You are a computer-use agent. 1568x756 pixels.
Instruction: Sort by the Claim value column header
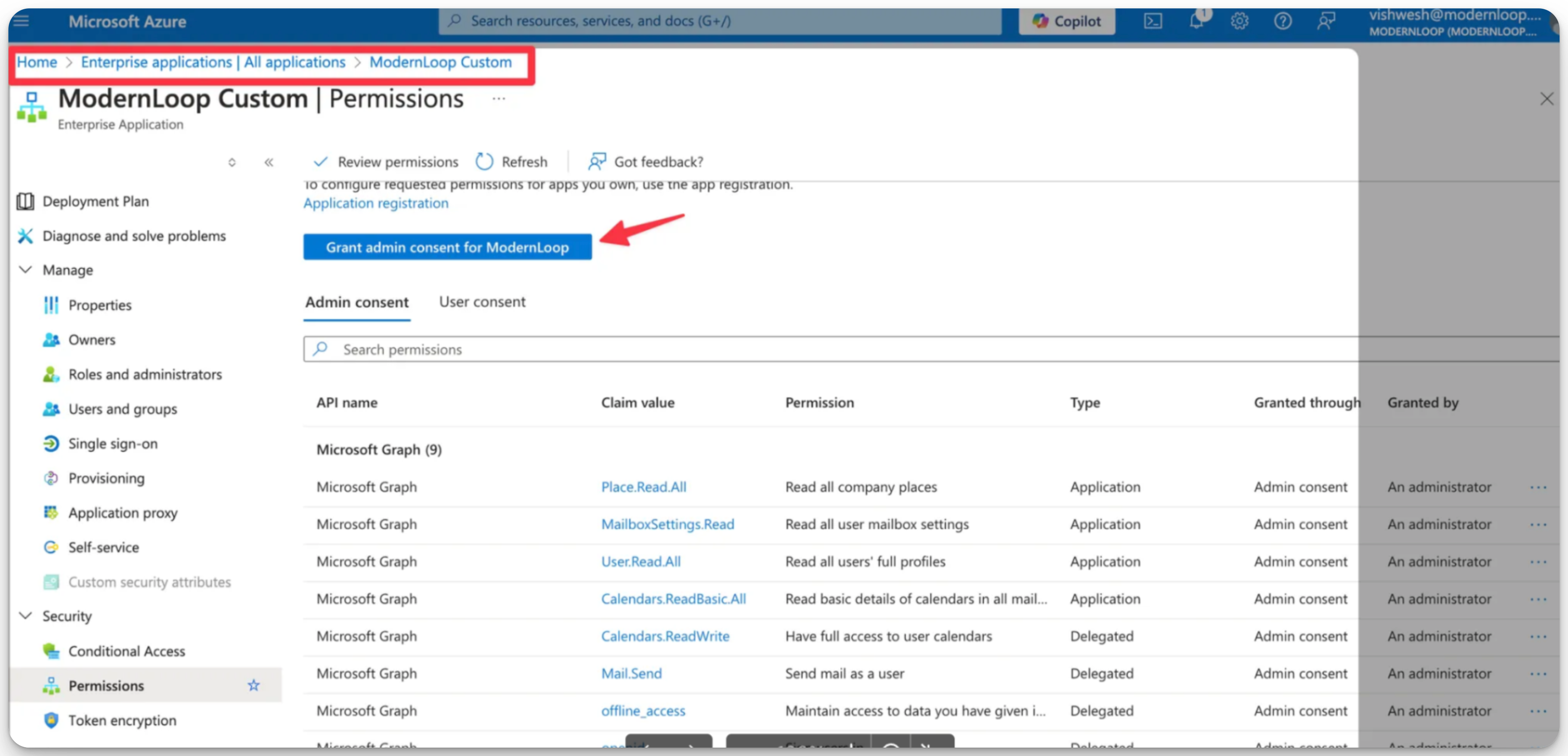coord(637,402)
